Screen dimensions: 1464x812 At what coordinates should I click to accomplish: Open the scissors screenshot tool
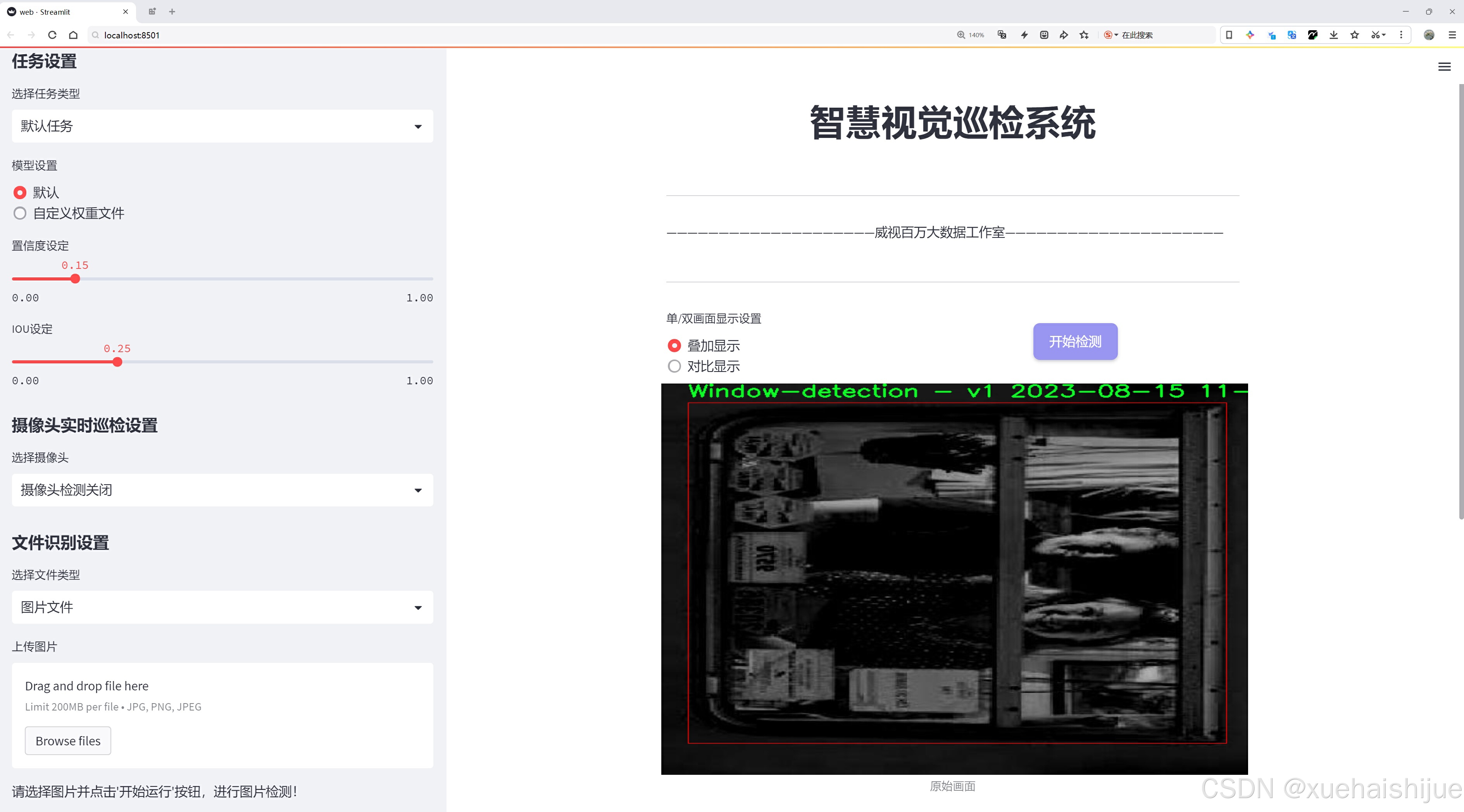coord(1378,35)
